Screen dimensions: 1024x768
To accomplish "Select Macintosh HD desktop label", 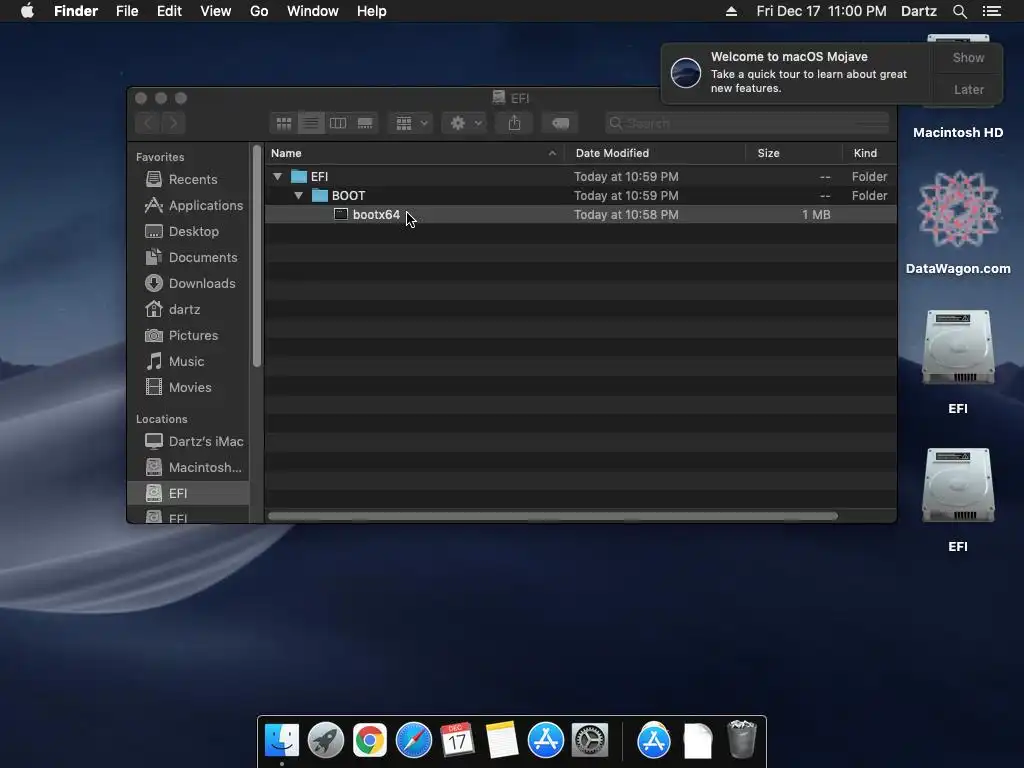I will coord(958,133).
